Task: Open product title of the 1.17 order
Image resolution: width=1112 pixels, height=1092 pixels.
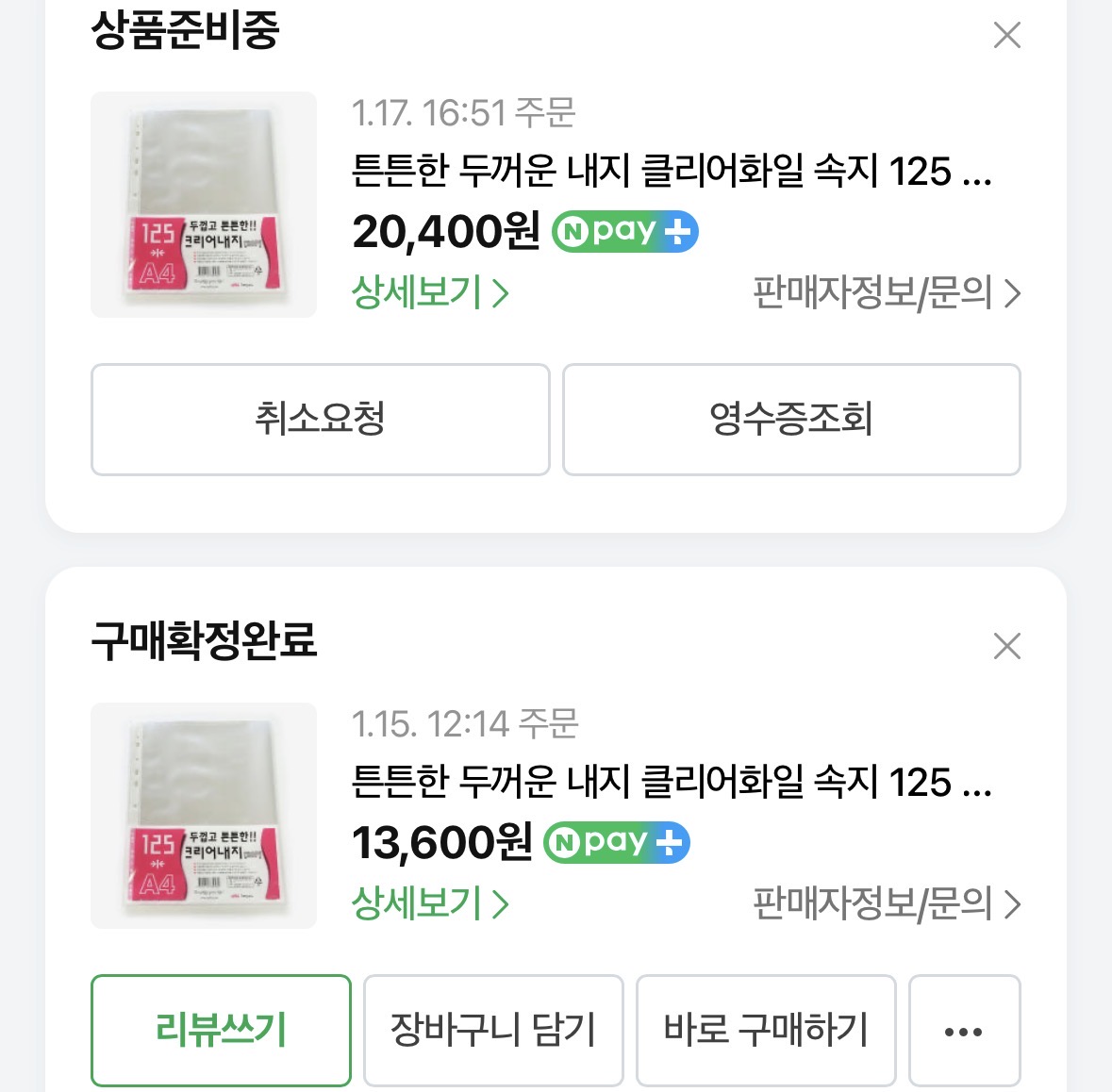Action: pos(672,172)
